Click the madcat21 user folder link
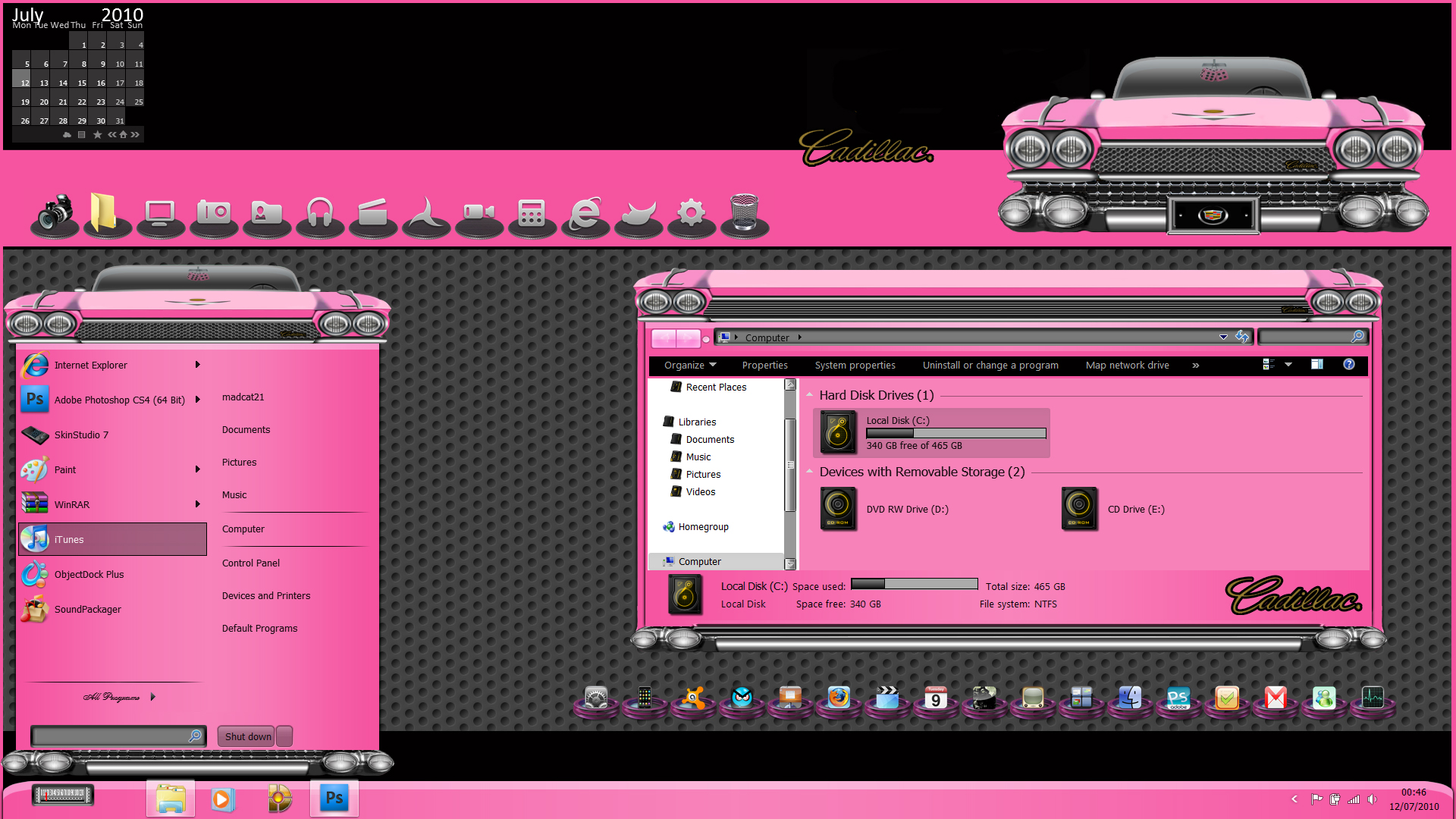The width and height of the screenshot is (1456, 819). pos(243,397)
